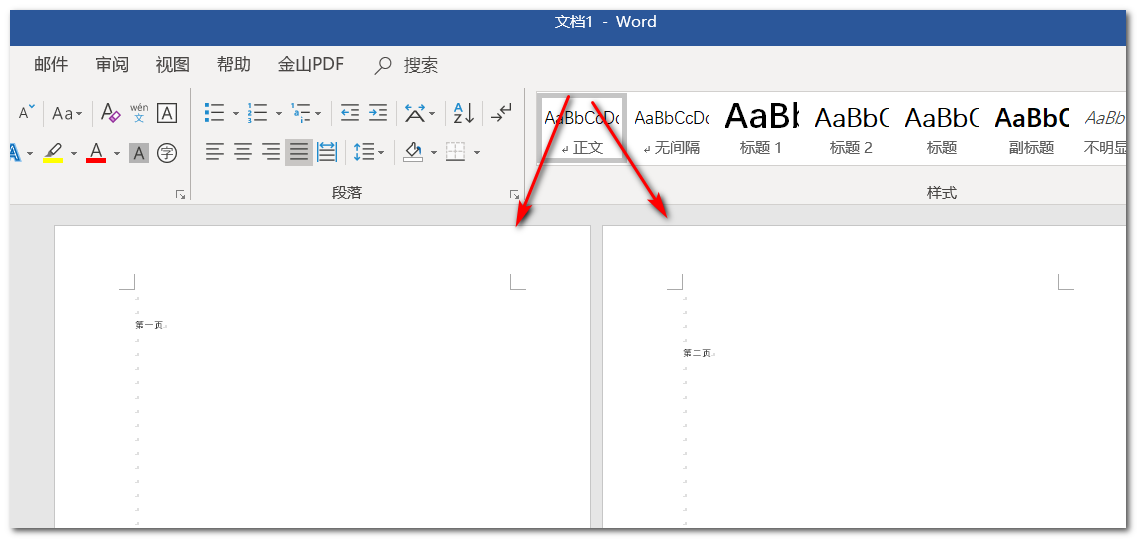The height and width of the screenshot is (539, 1137).
Task: Open the 帮助 (Help) tab
Action: (233, 65)
